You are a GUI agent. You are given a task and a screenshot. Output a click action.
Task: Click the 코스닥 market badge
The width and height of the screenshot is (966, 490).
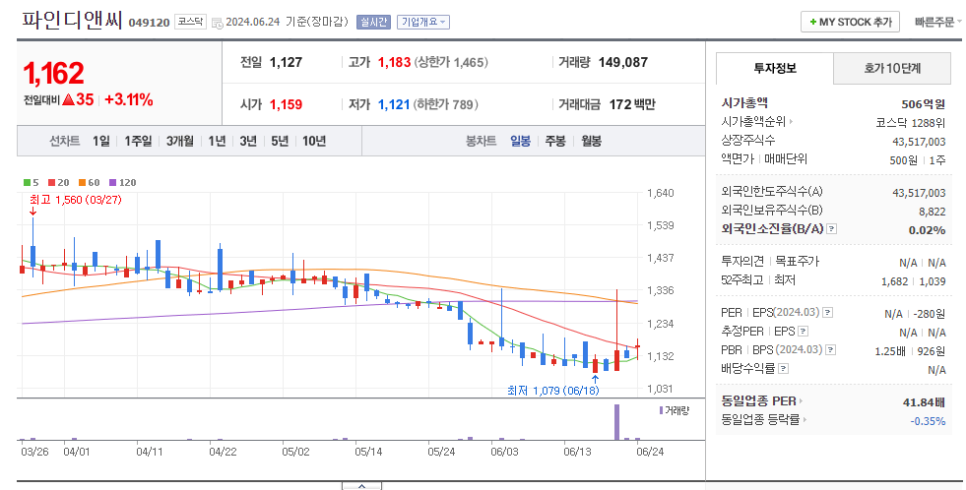190,22
